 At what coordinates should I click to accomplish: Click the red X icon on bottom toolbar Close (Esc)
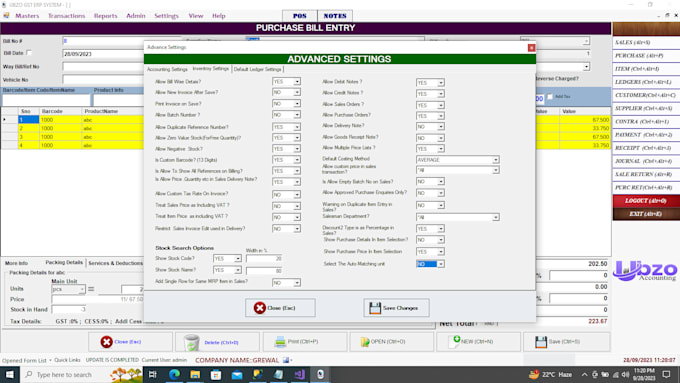point(106,342)
